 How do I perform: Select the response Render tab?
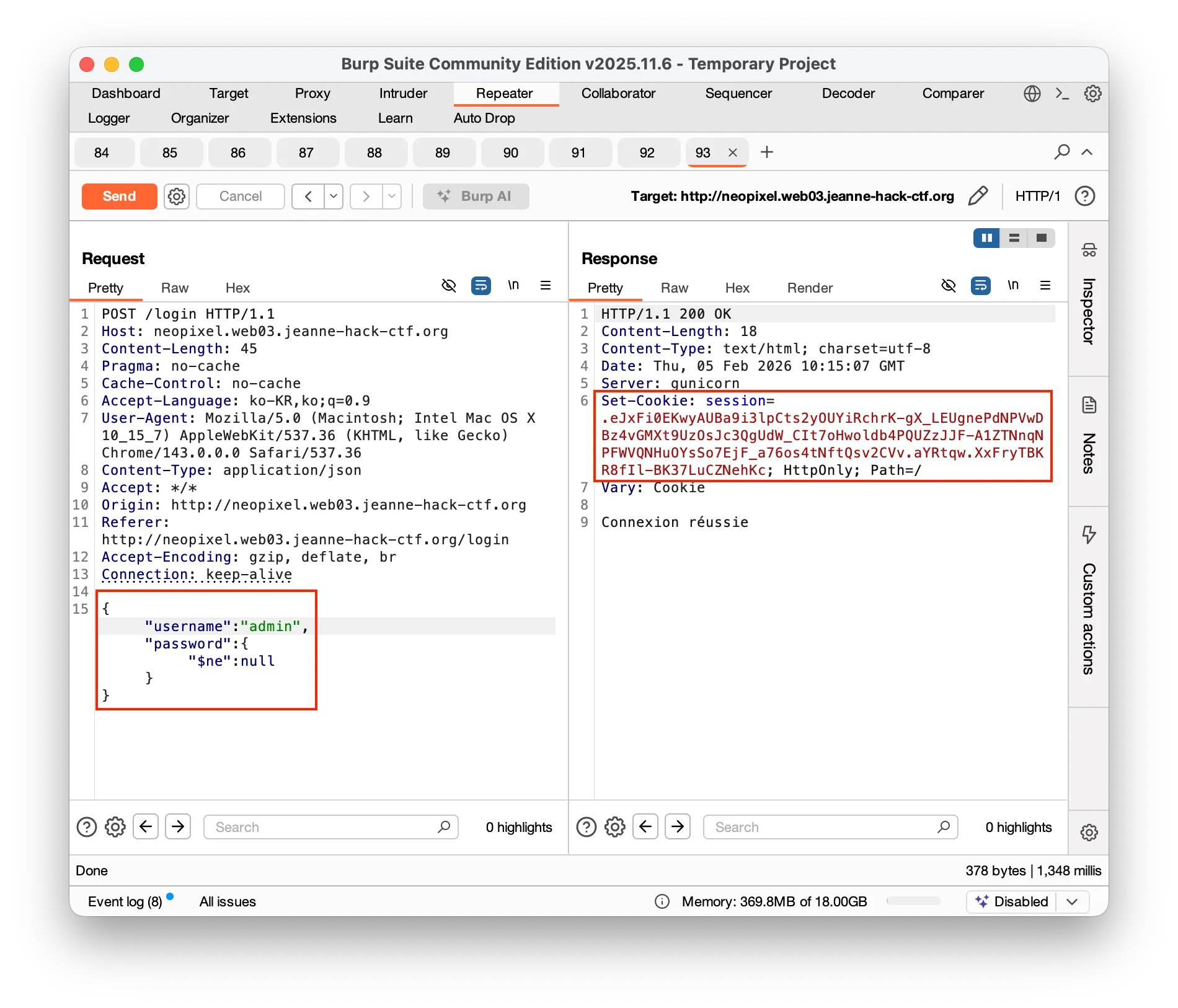[810, 288]
